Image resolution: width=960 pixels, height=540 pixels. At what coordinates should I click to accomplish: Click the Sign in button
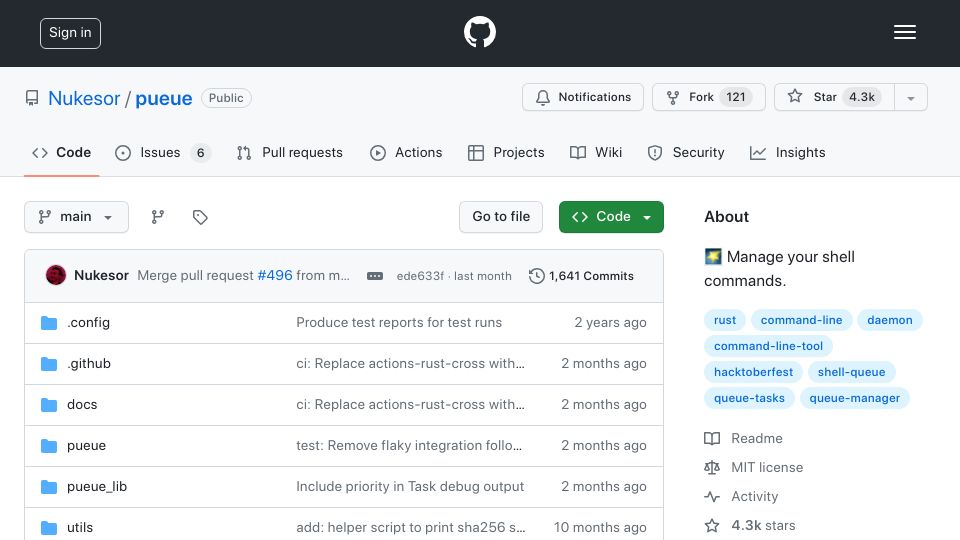[70, 33]
